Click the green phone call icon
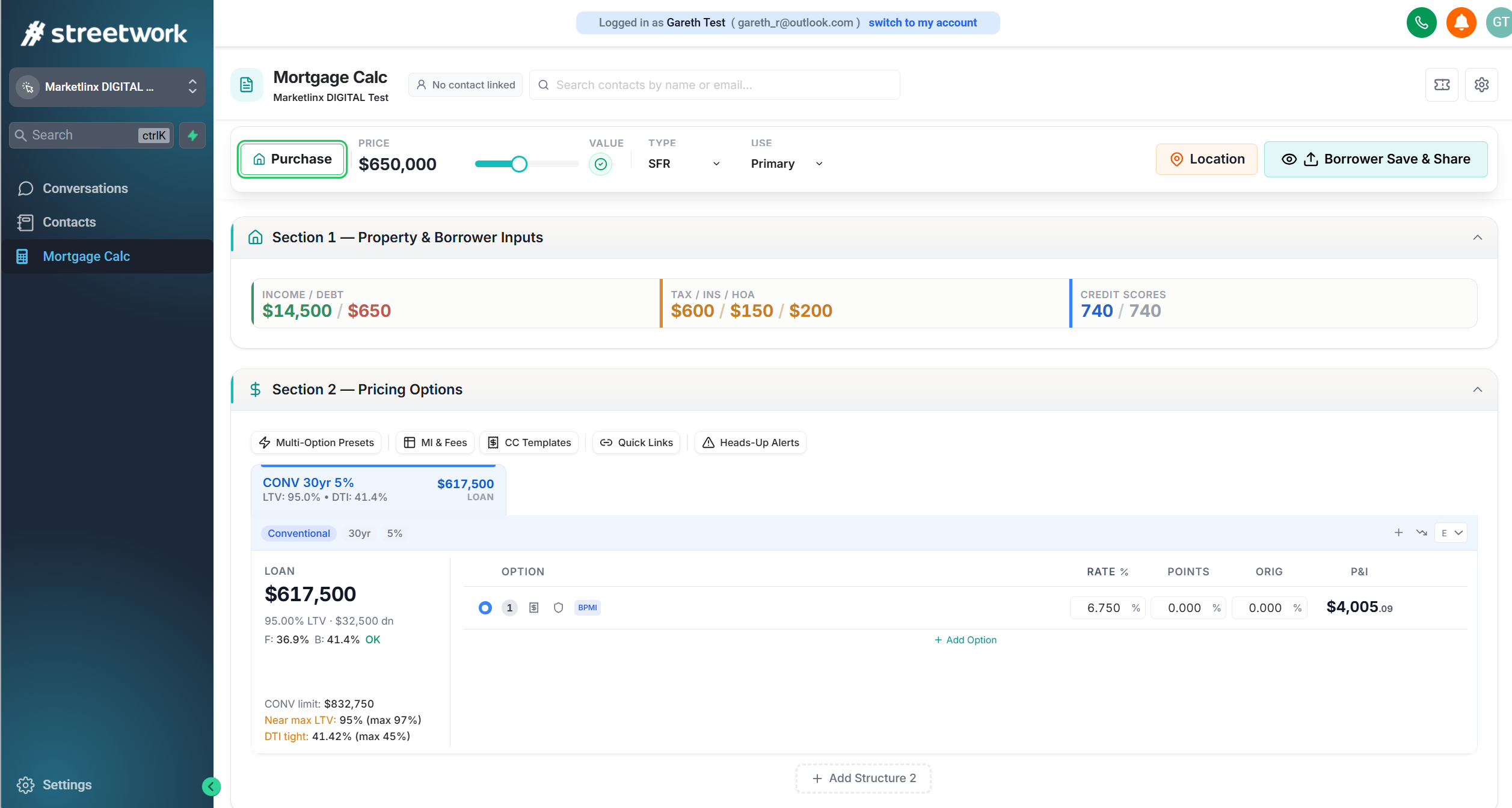This screenshot has height=808, width=1512. [1421, 23]
